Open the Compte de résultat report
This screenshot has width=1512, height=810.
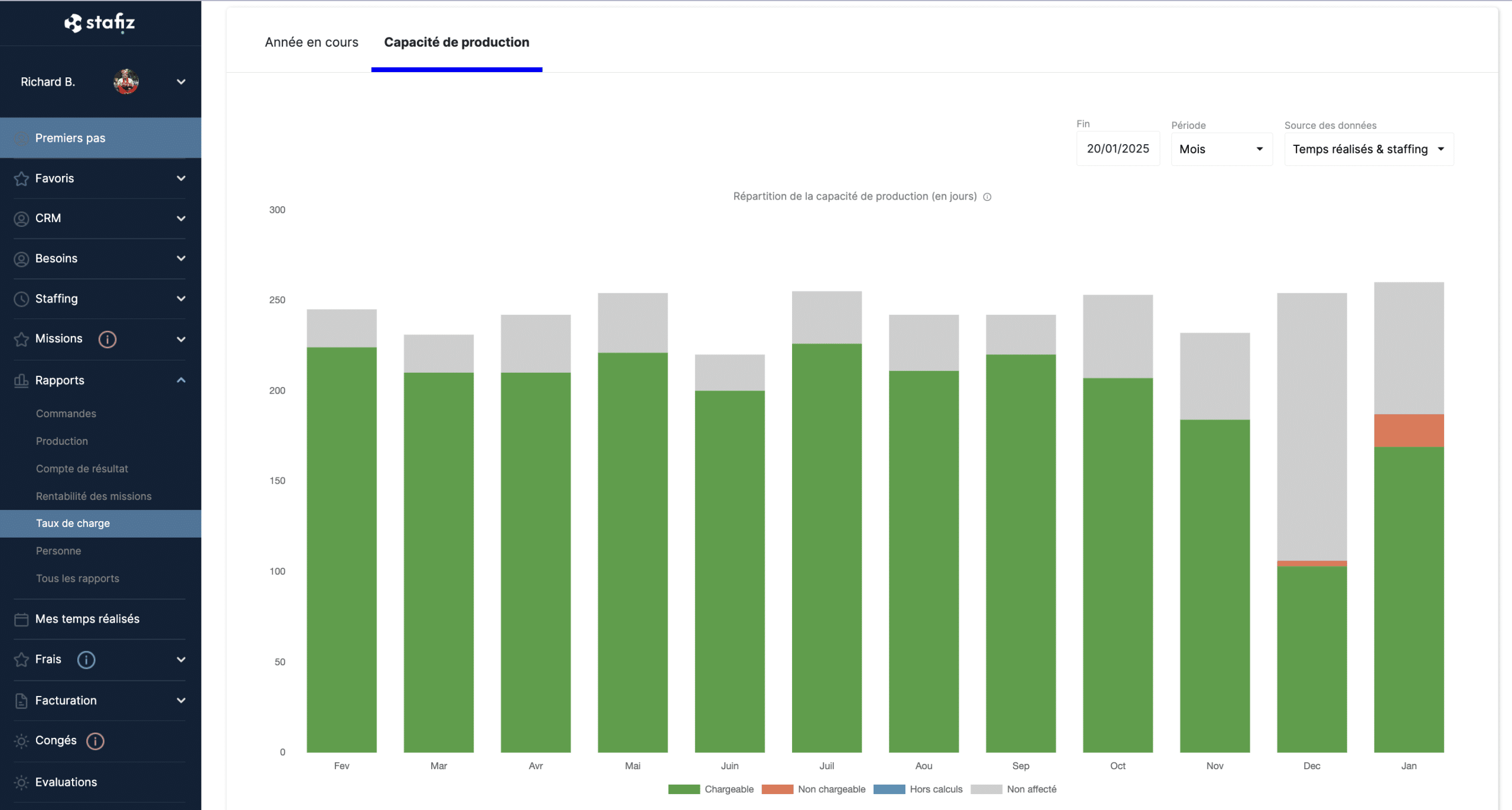(x=83, y=468)
